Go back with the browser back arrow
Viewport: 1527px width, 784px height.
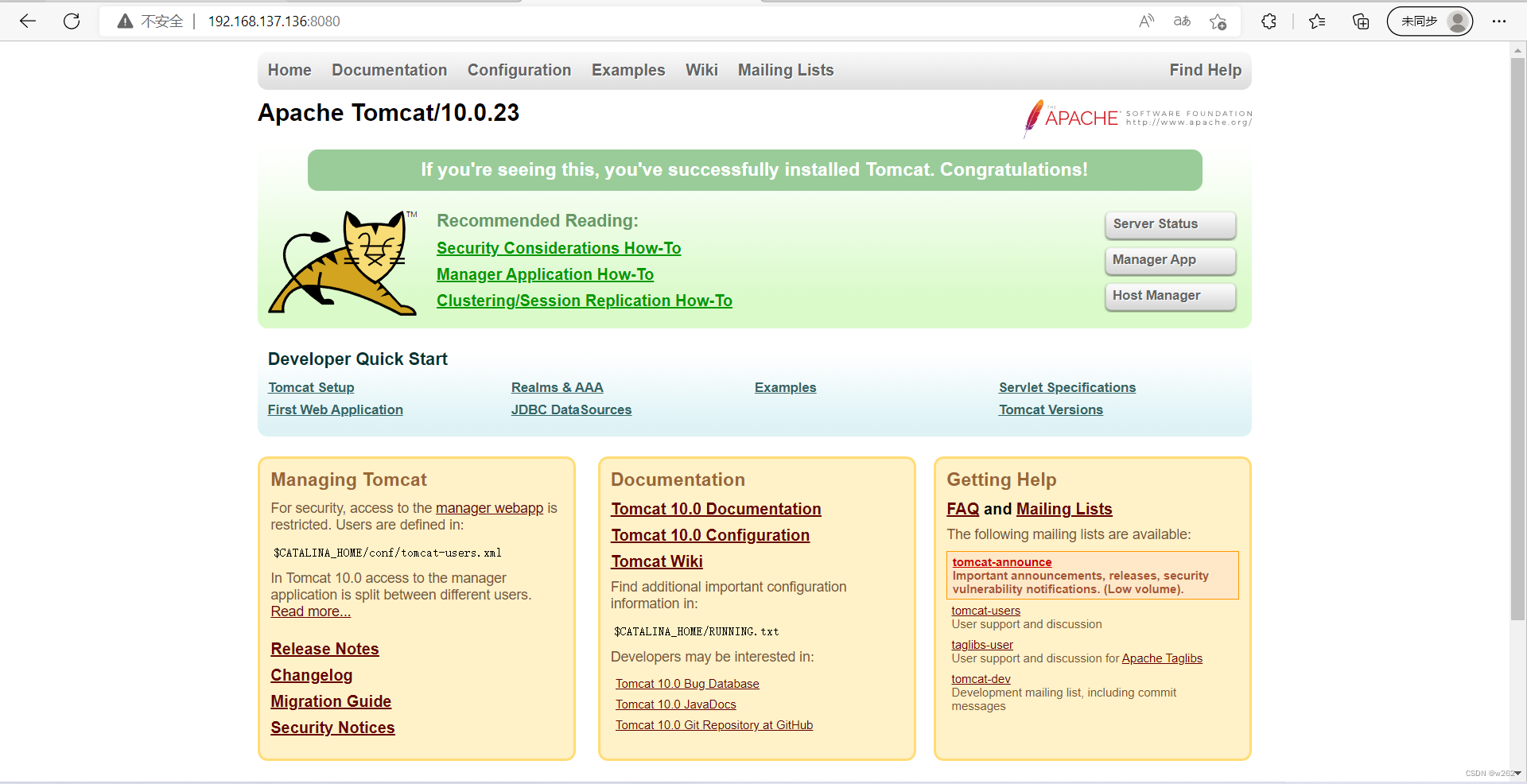tap(28, 21)
